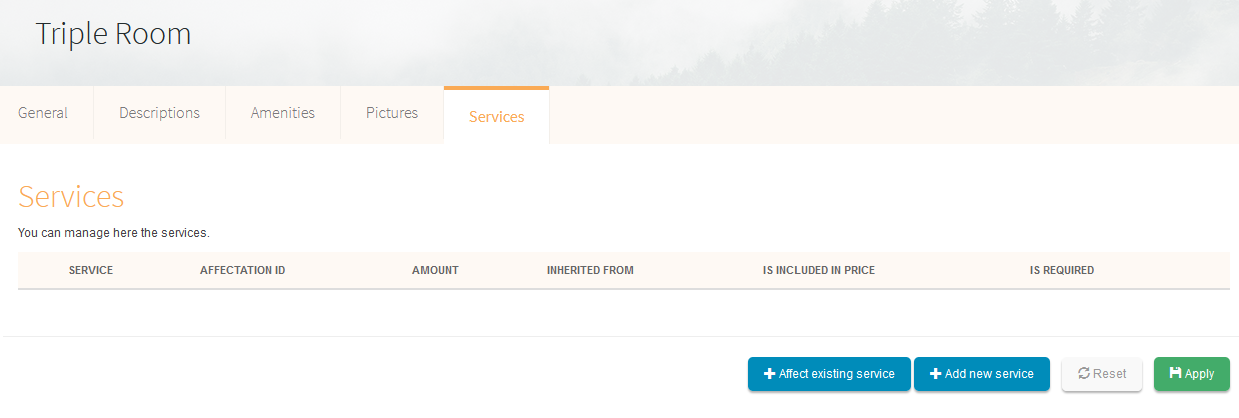Select the Amount column header

[x=435, y=270]
